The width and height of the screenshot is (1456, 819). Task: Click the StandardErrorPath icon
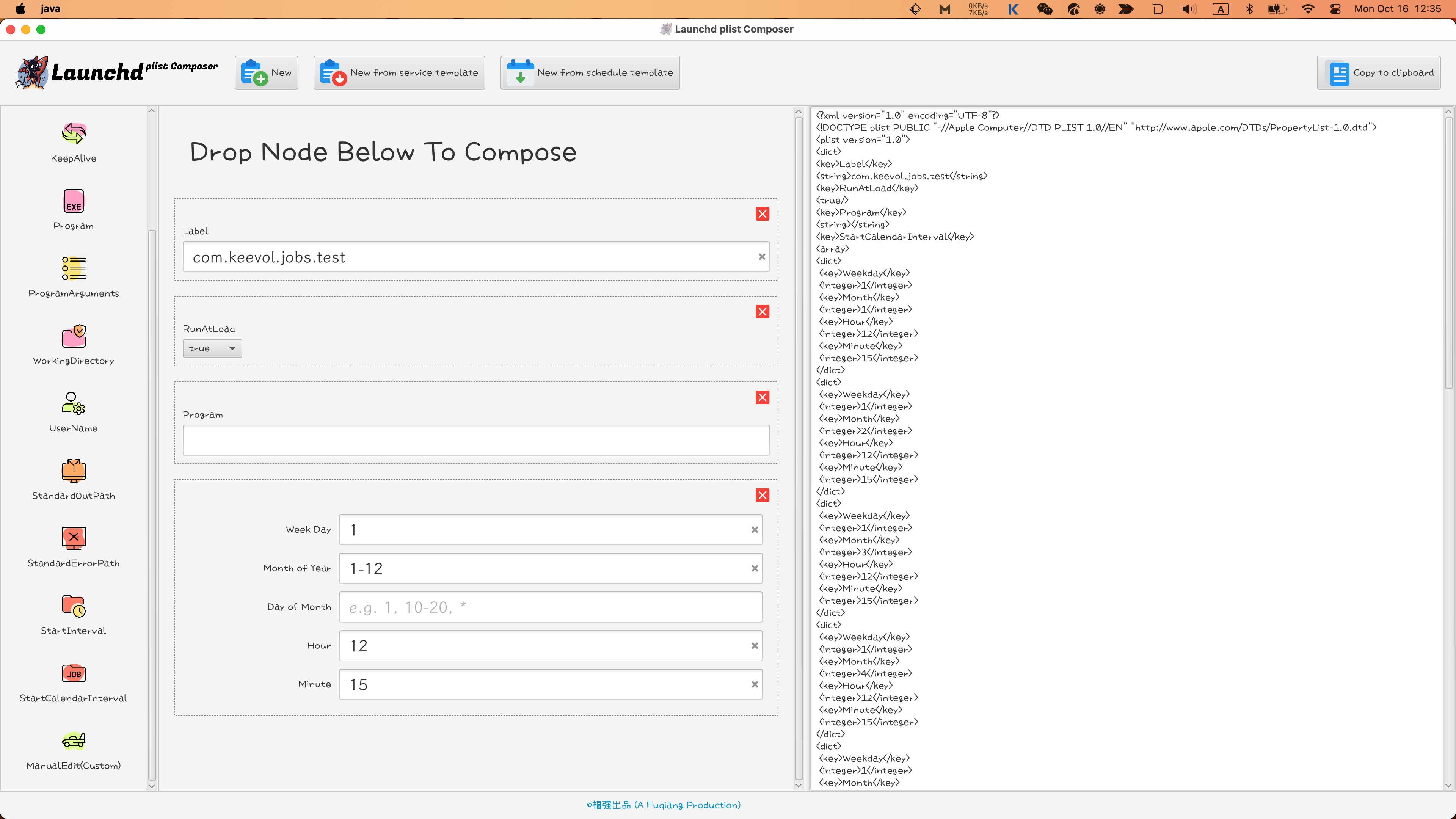pyautogui.click(x=74, y=538)
